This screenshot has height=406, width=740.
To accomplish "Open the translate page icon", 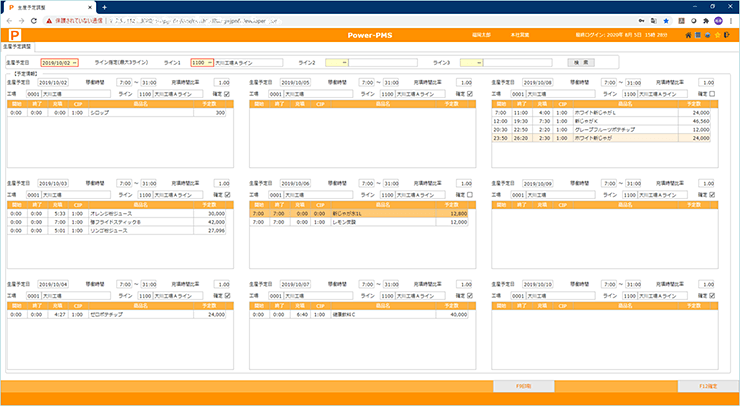I will (654, 21).
